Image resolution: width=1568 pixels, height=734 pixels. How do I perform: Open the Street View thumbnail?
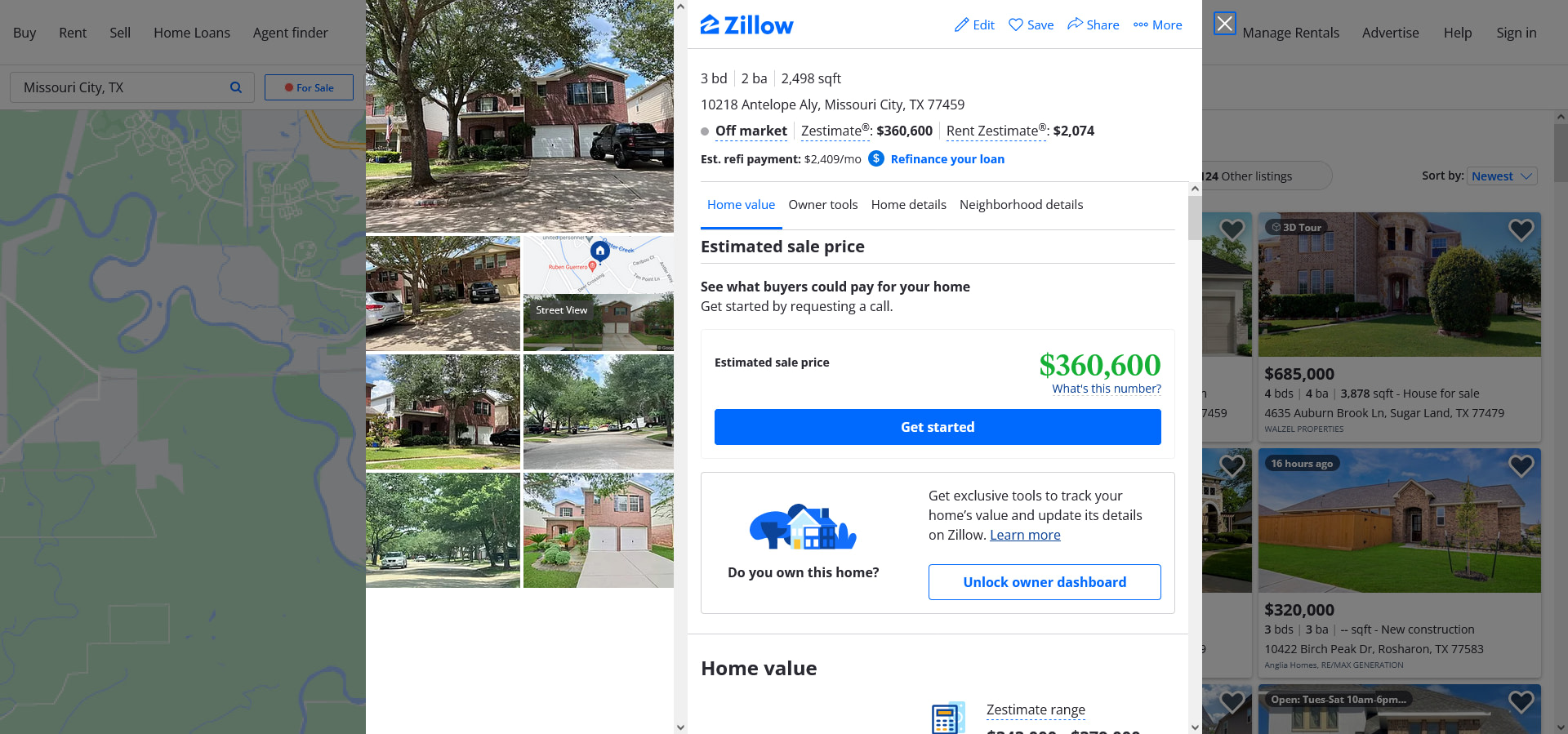(599, 323)
